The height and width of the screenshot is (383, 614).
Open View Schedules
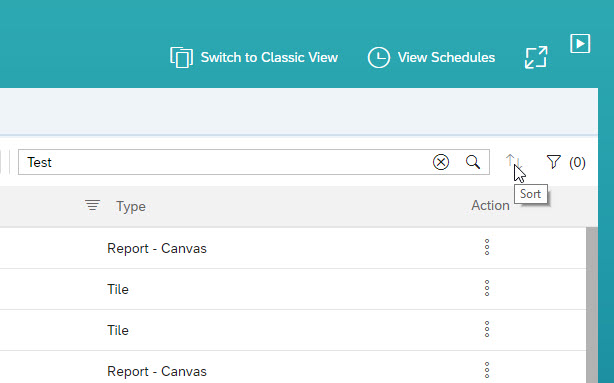(431, 58)
